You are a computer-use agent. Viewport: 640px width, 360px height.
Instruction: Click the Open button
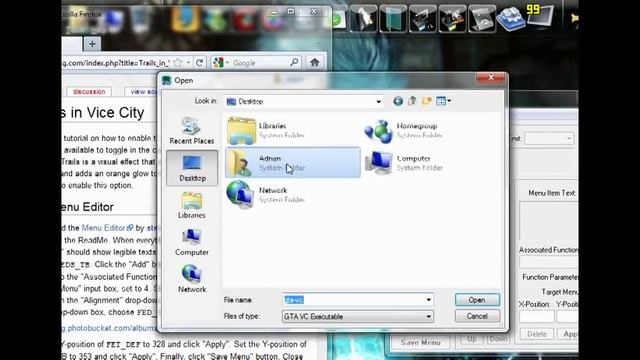coord(477,300)
